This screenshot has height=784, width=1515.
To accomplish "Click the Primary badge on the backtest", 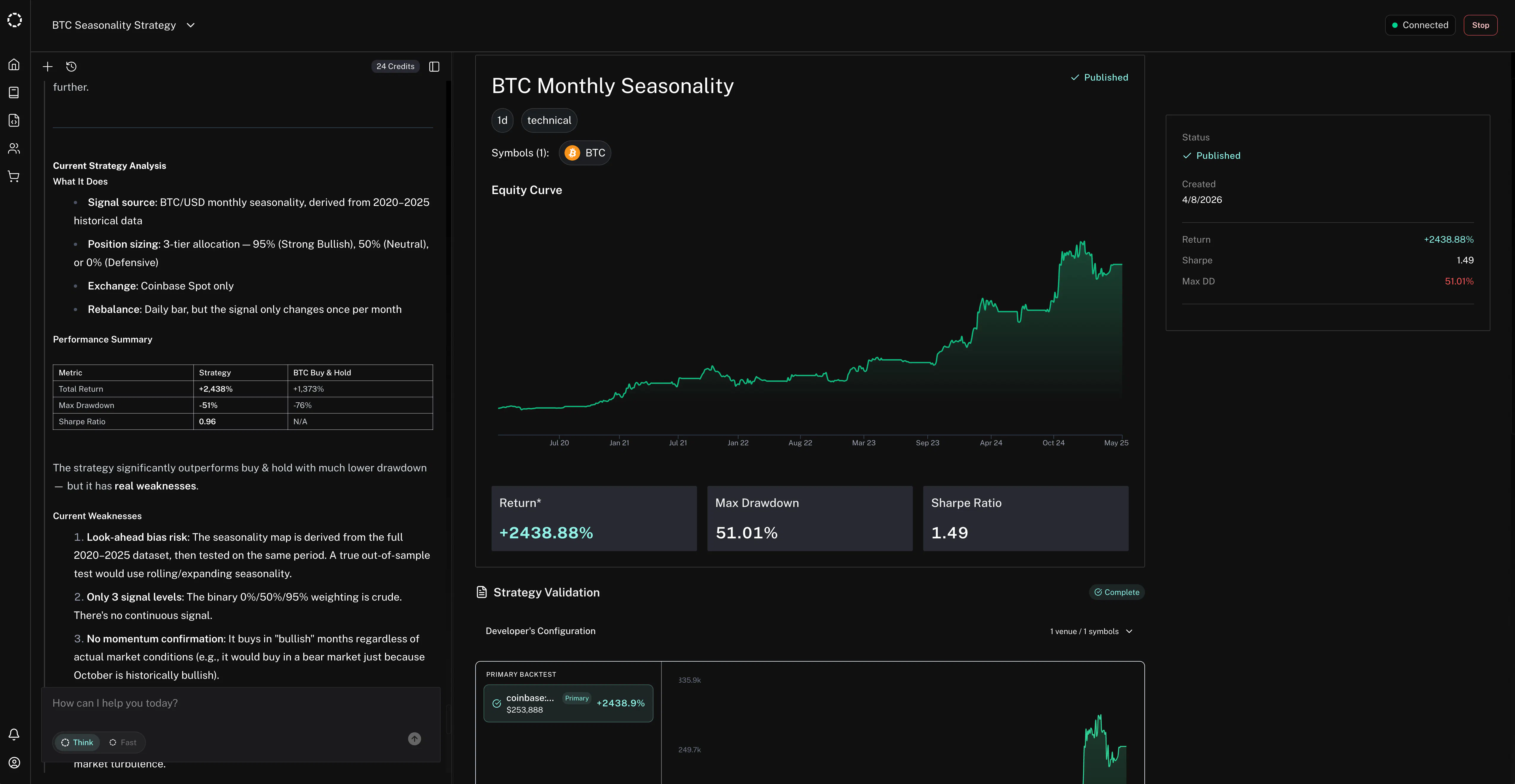I will (576, 698).
